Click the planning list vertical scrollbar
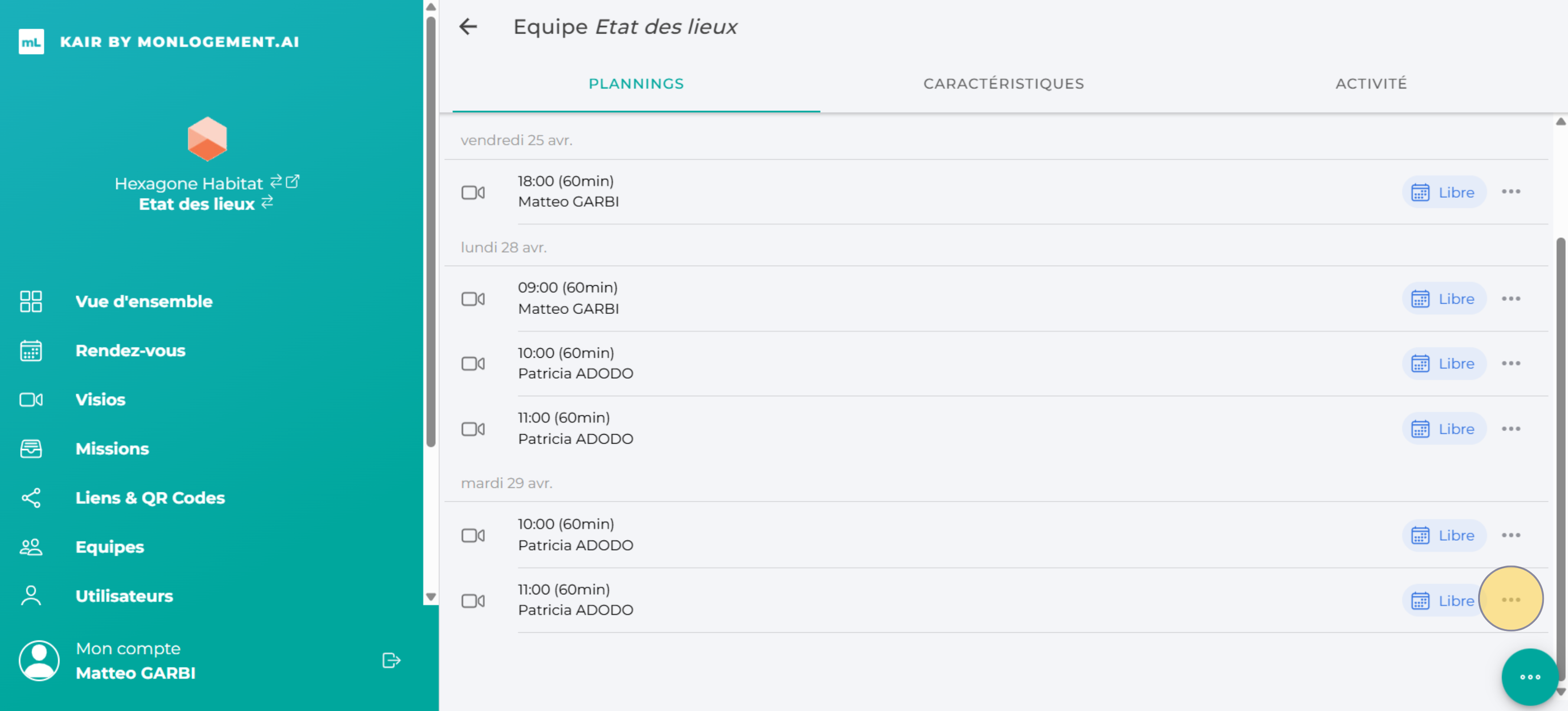This screenshot has height=711, width=1568. 1560,426
